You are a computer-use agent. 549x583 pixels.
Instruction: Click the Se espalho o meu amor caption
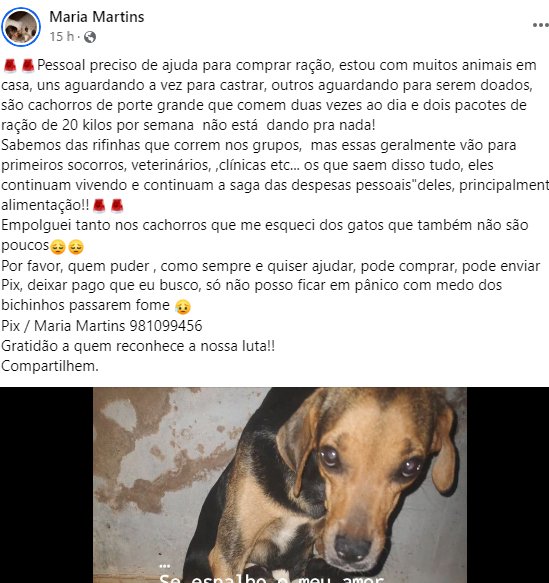(x=271, y=578)
